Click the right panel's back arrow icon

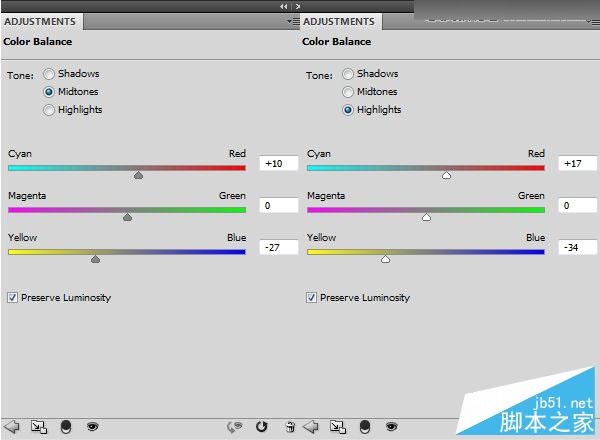[311, 426]
